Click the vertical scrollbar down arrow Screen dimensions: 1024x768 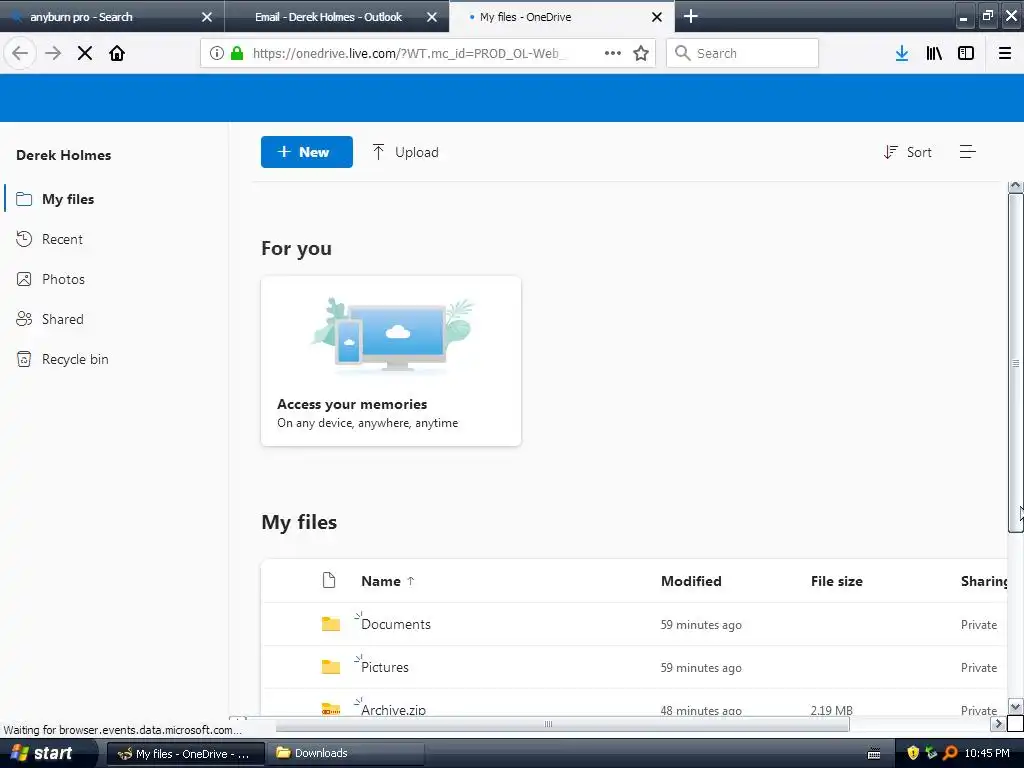(1016, 707)
